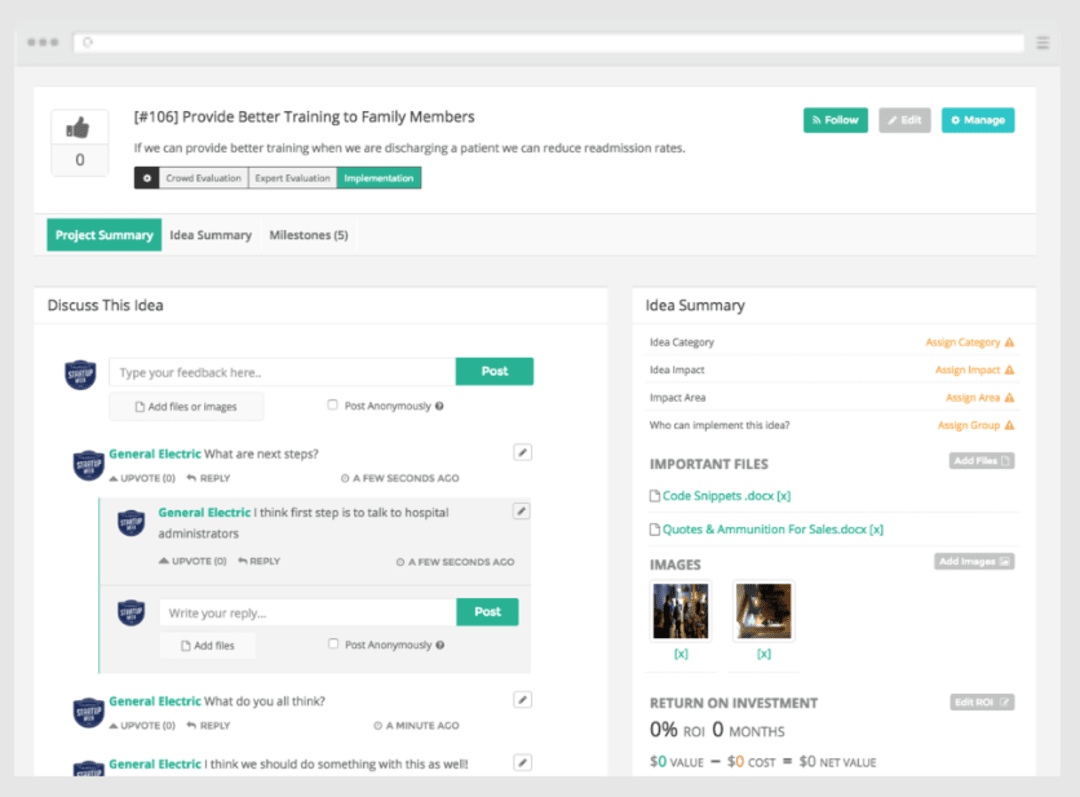Switch to the Idea Summary tab
Viewport: 1080px width, 797px height.
210,234
